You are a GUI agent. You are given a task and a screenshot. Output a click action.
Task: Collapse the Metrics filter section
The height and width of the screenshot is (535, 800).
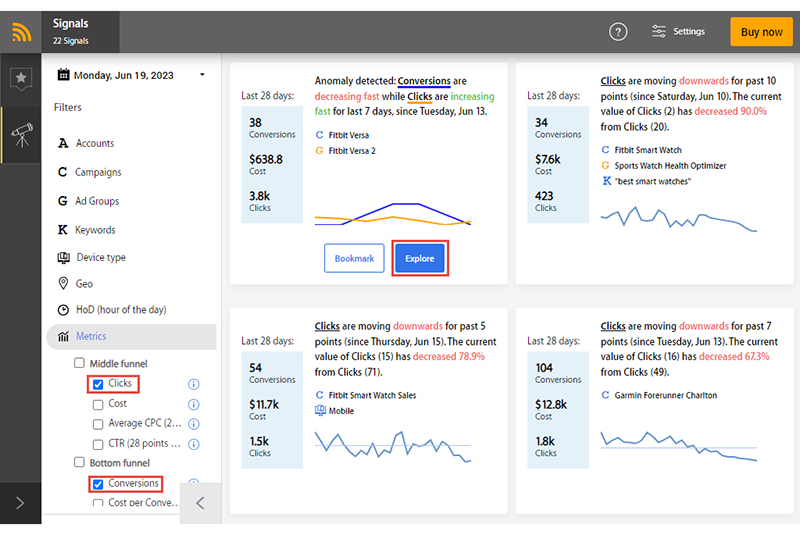pyautogui.click(x=132, y=337)
